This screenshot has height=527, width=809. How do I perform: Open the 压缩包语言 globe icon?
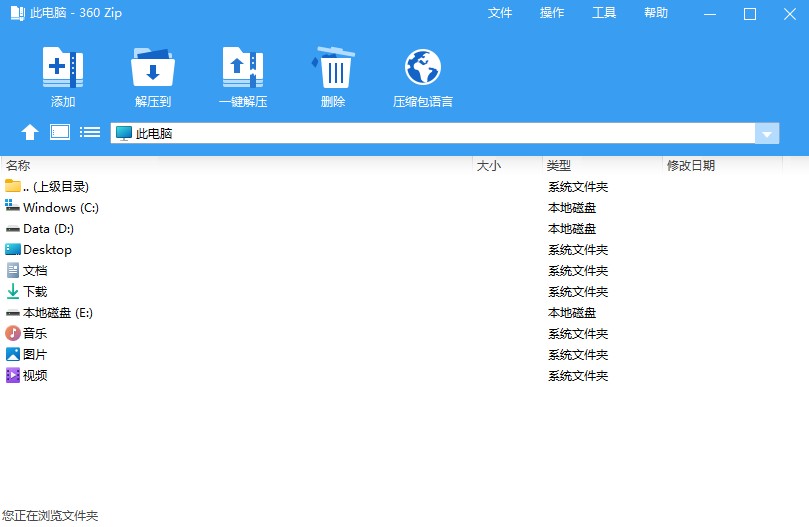tap(423, 68)
